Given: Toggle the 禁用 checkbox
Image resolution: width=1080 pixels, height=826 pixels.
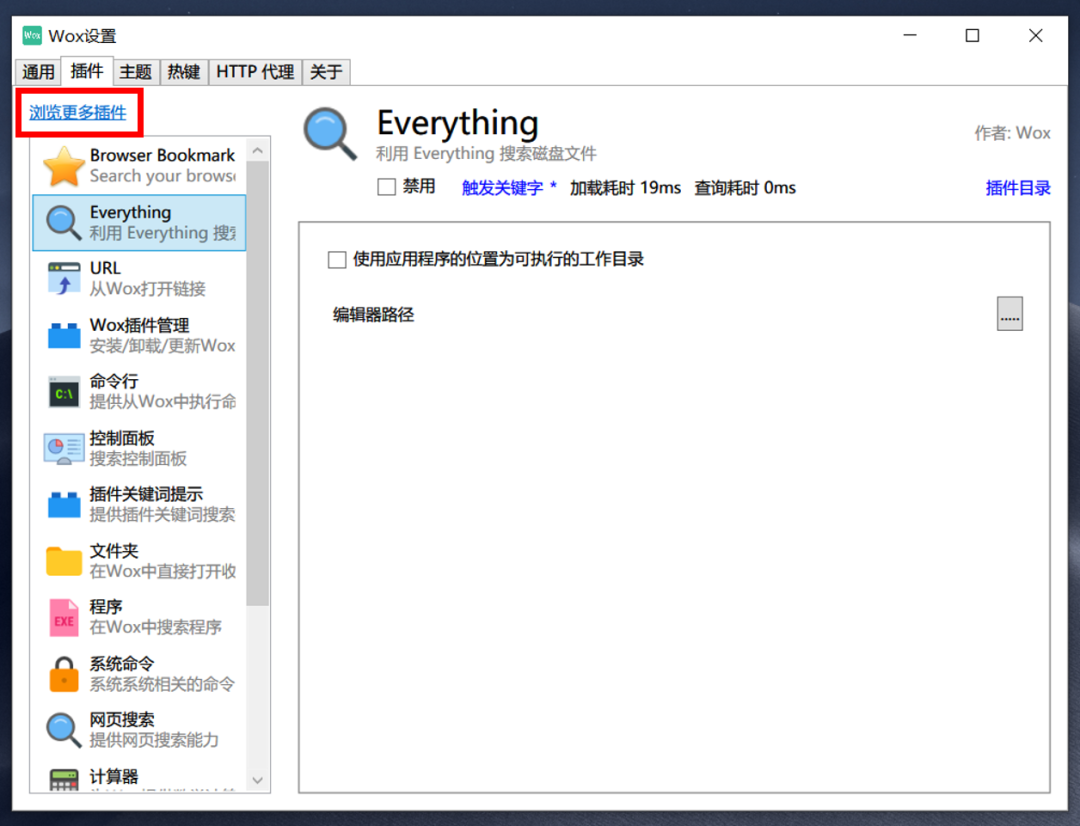Looking at the screenshot, I should 386,187.
